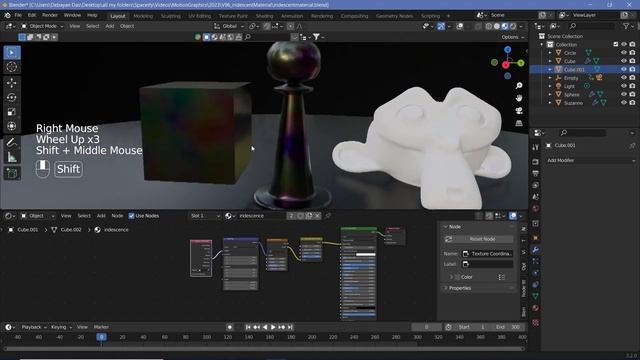The width and height of the screenshot is (640, 360).
Task: Click the Reset Node button
Action: pyautogui.click(x=478, y=239)
